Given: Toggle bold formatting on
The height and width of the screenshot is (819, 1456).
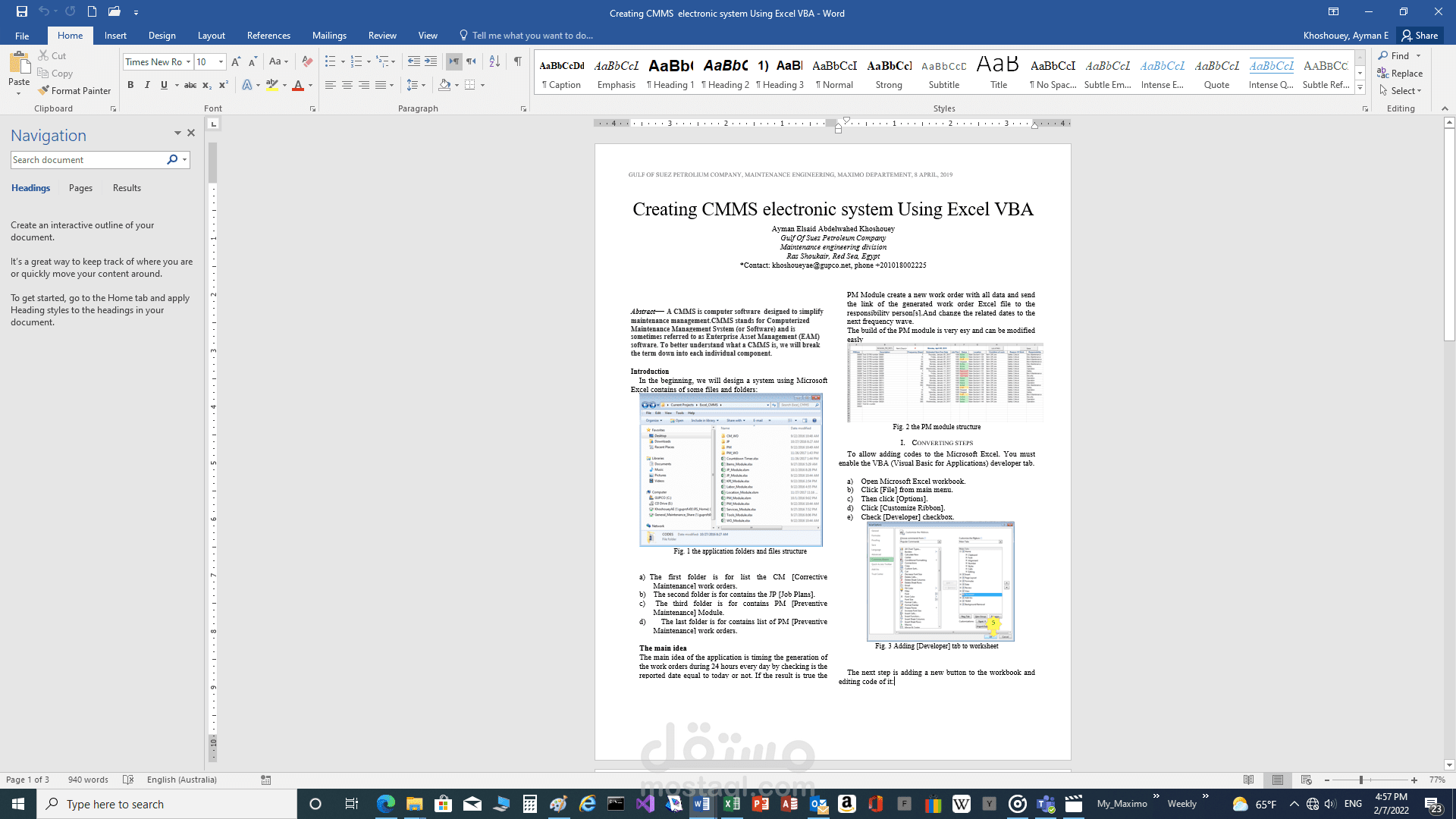Looking at the screenshot, I should click(130, 85).
